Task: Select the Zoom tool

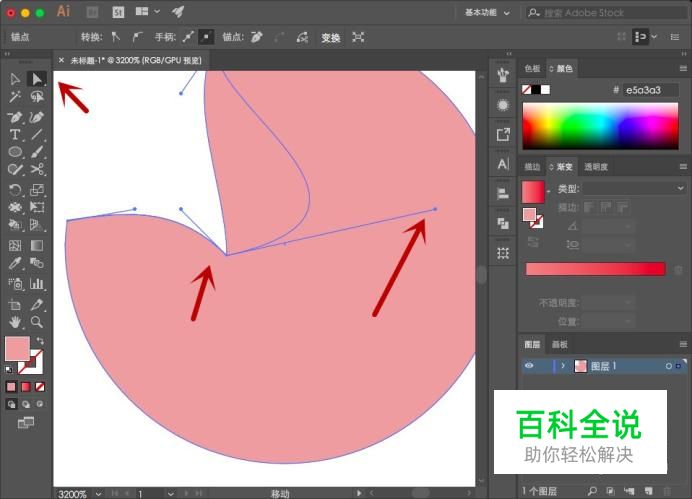Action: 37,322
